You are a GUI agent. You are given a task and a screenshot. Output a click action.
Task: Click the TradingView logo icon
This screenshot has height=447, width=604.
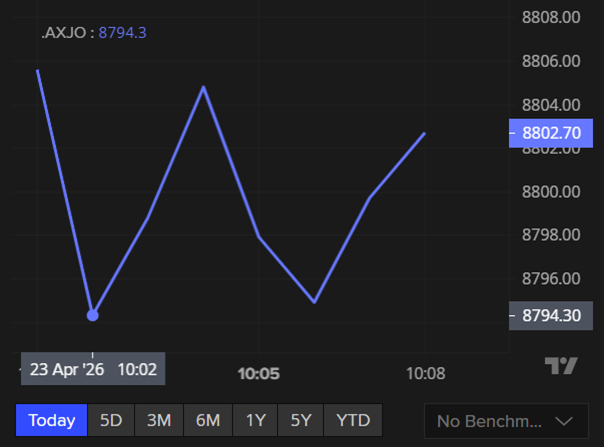click(561, 366)
